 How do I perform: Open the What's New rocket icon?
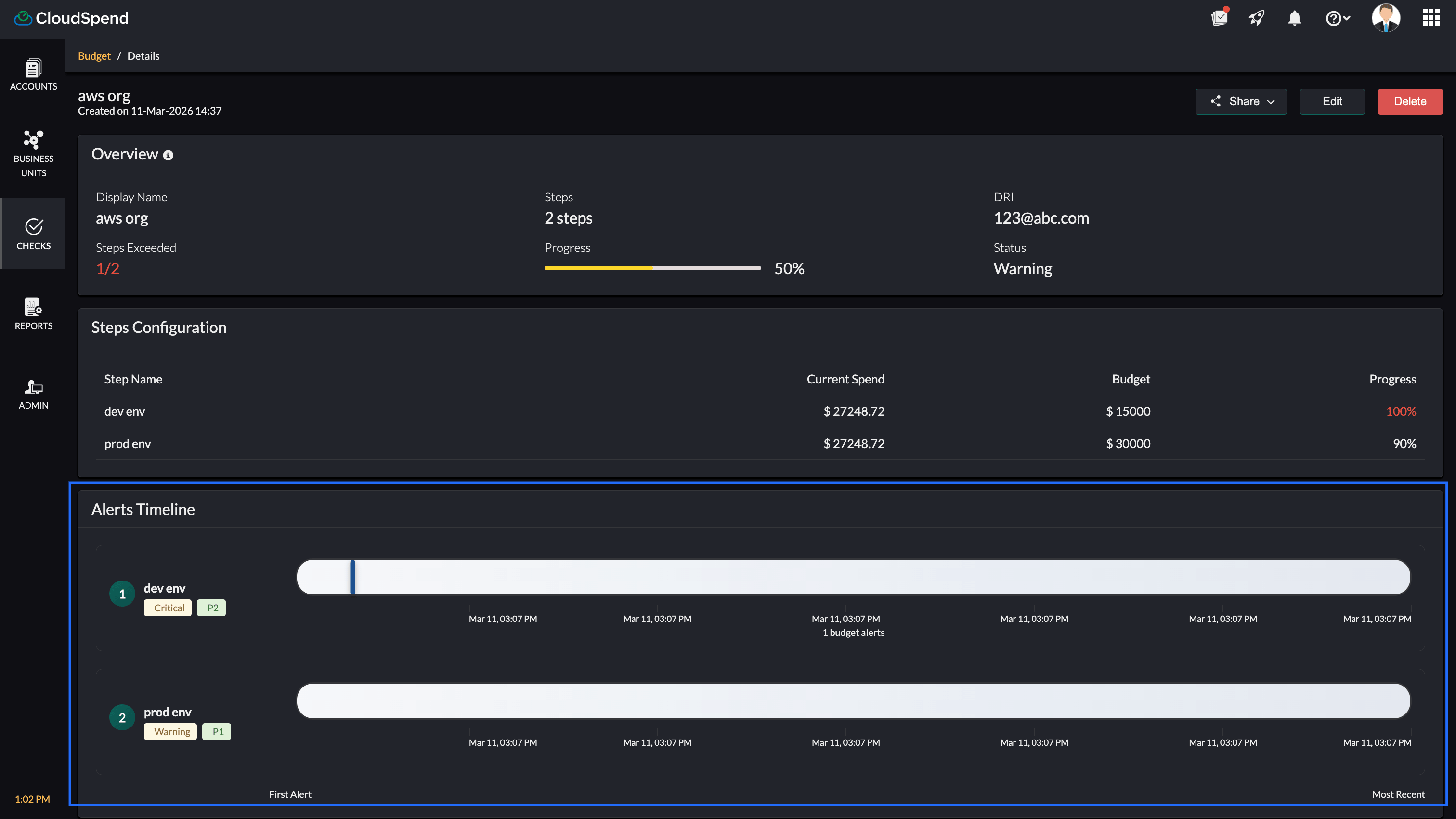coord(1257,18)
